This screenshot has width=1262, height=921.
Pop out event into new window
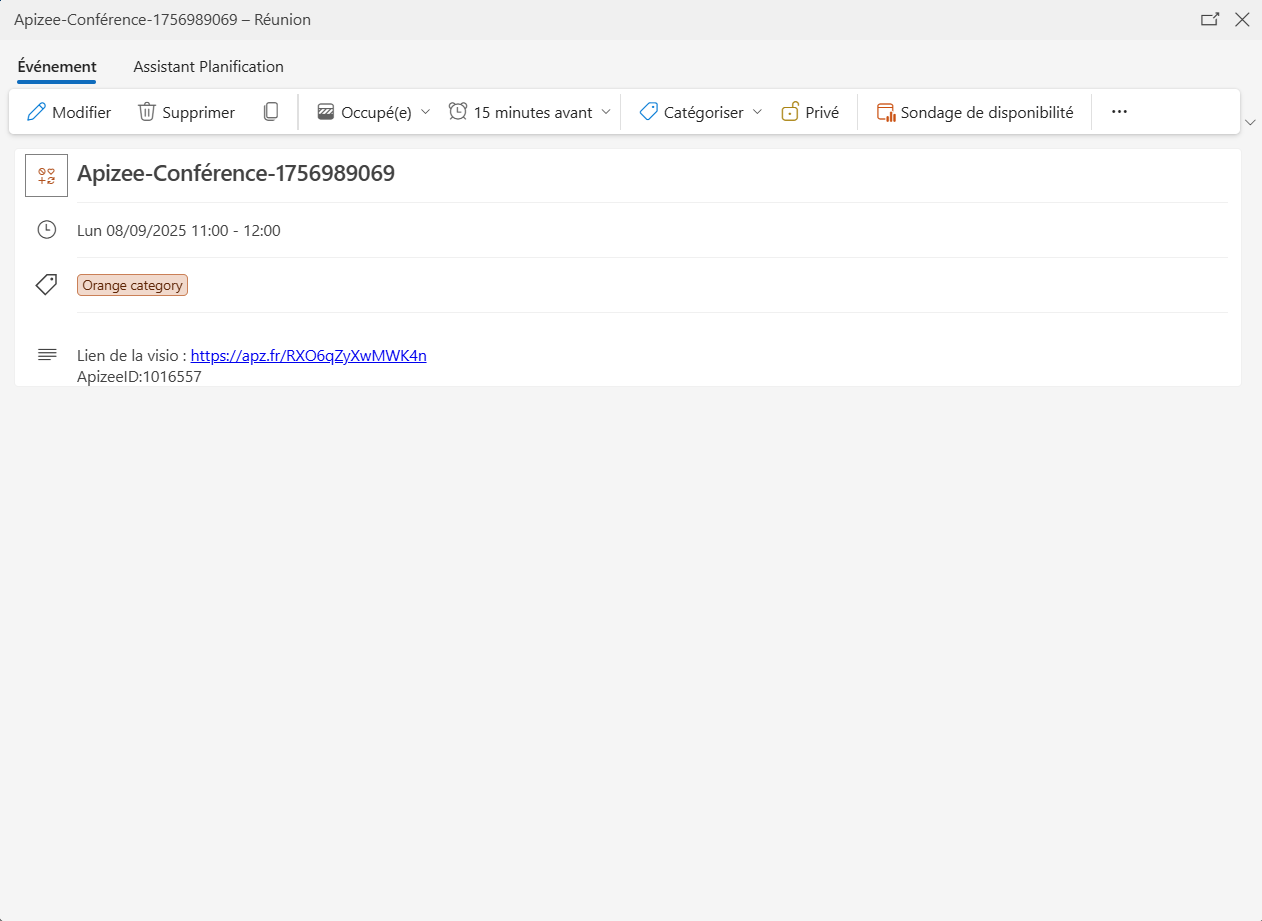pyautogui.click(x=1210, y=19)
